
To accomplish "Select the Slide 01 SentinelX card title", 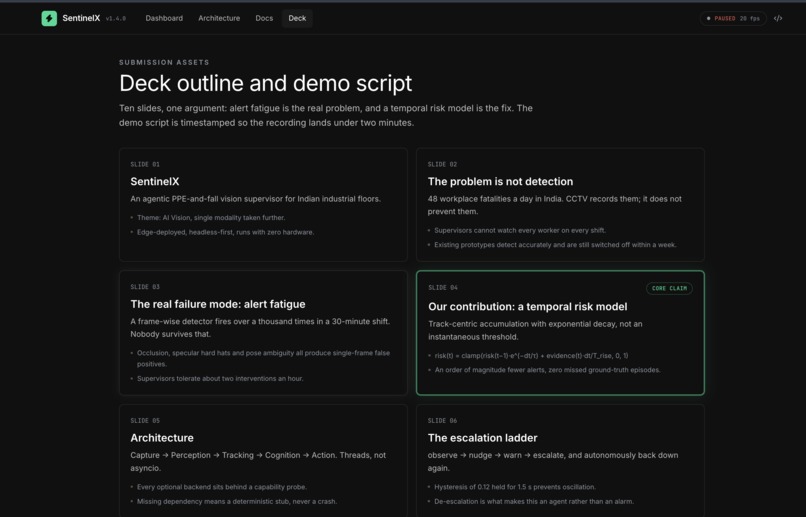I will (x=155, y=181).
